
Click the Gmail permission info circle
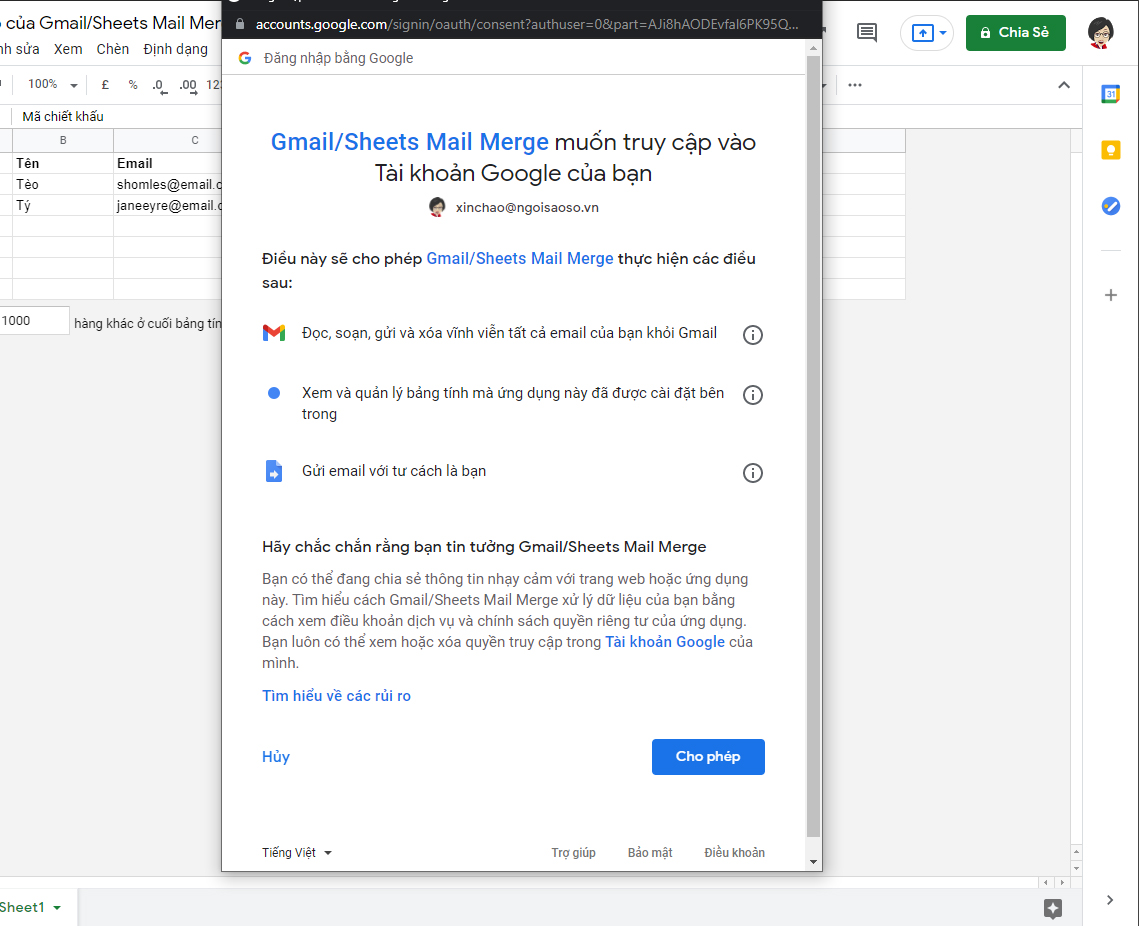[753, 335]
